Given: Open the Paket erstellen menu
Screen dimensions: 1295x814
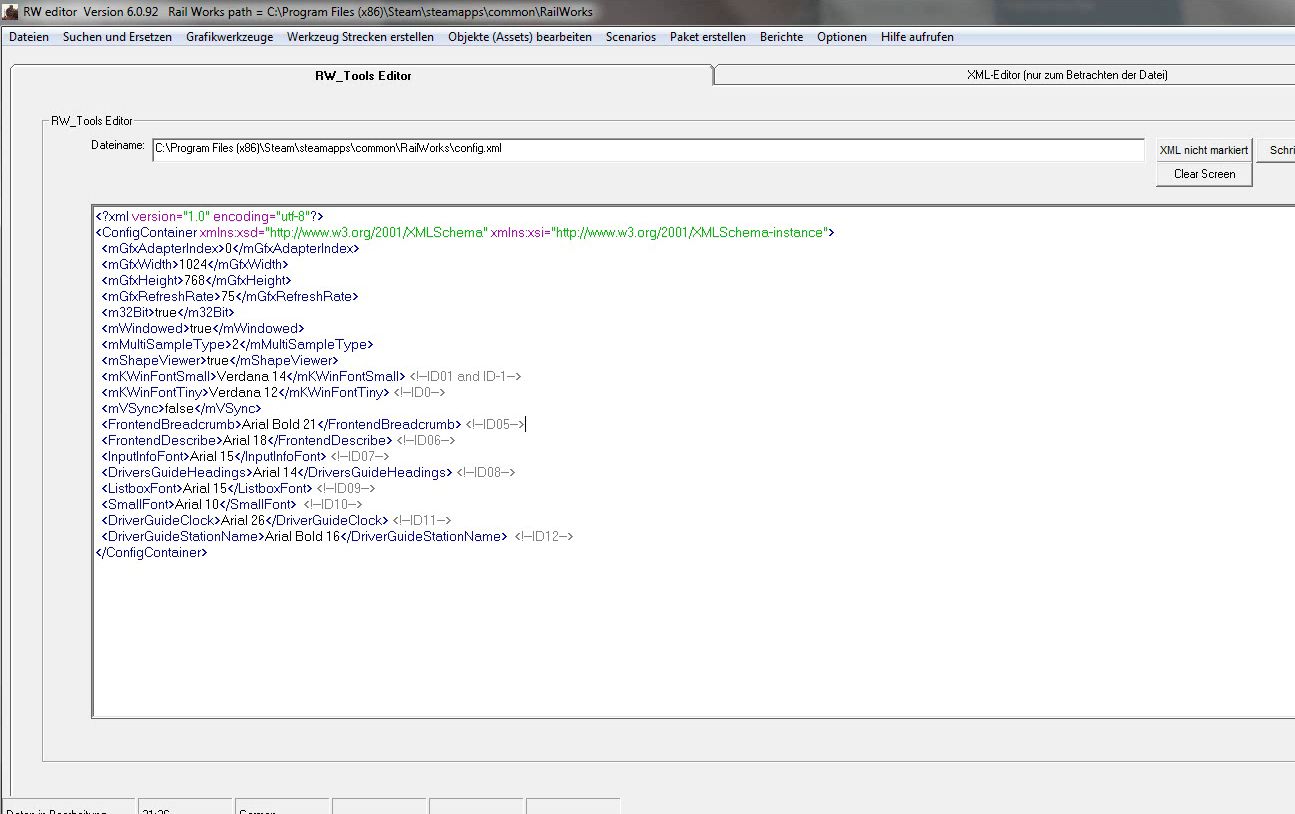Looking at the screenshot, I should tap(707, 37).
